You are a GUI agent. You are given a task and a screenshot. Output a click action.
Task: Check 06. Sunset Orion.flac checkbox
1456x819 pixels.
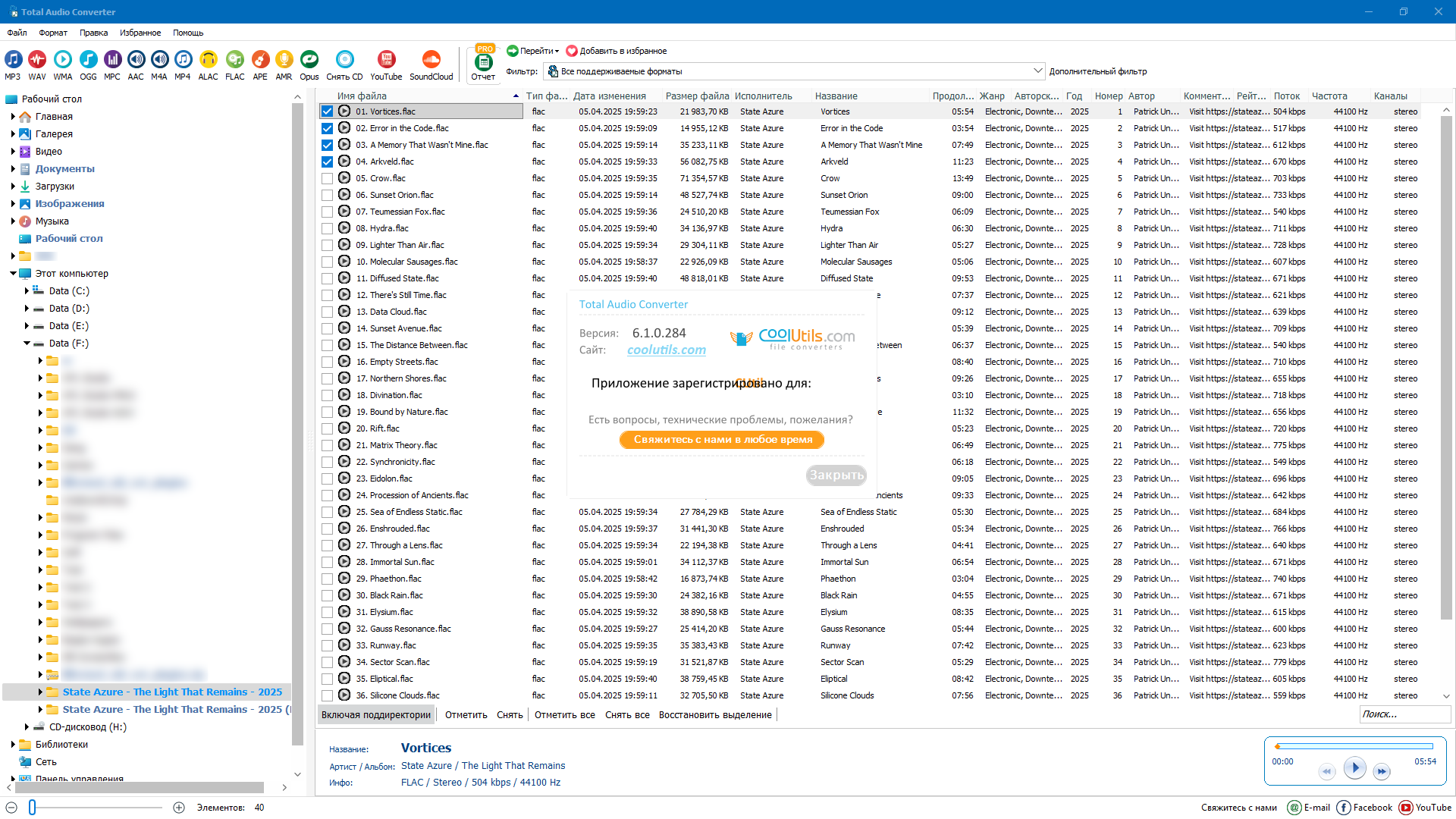(327, 195)
